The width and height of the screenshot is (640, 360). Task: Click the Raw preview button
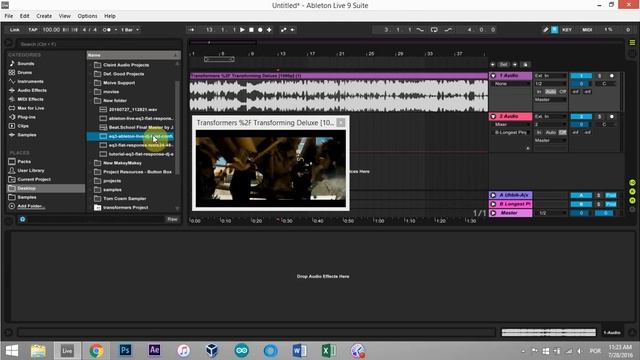coord(172,220)
